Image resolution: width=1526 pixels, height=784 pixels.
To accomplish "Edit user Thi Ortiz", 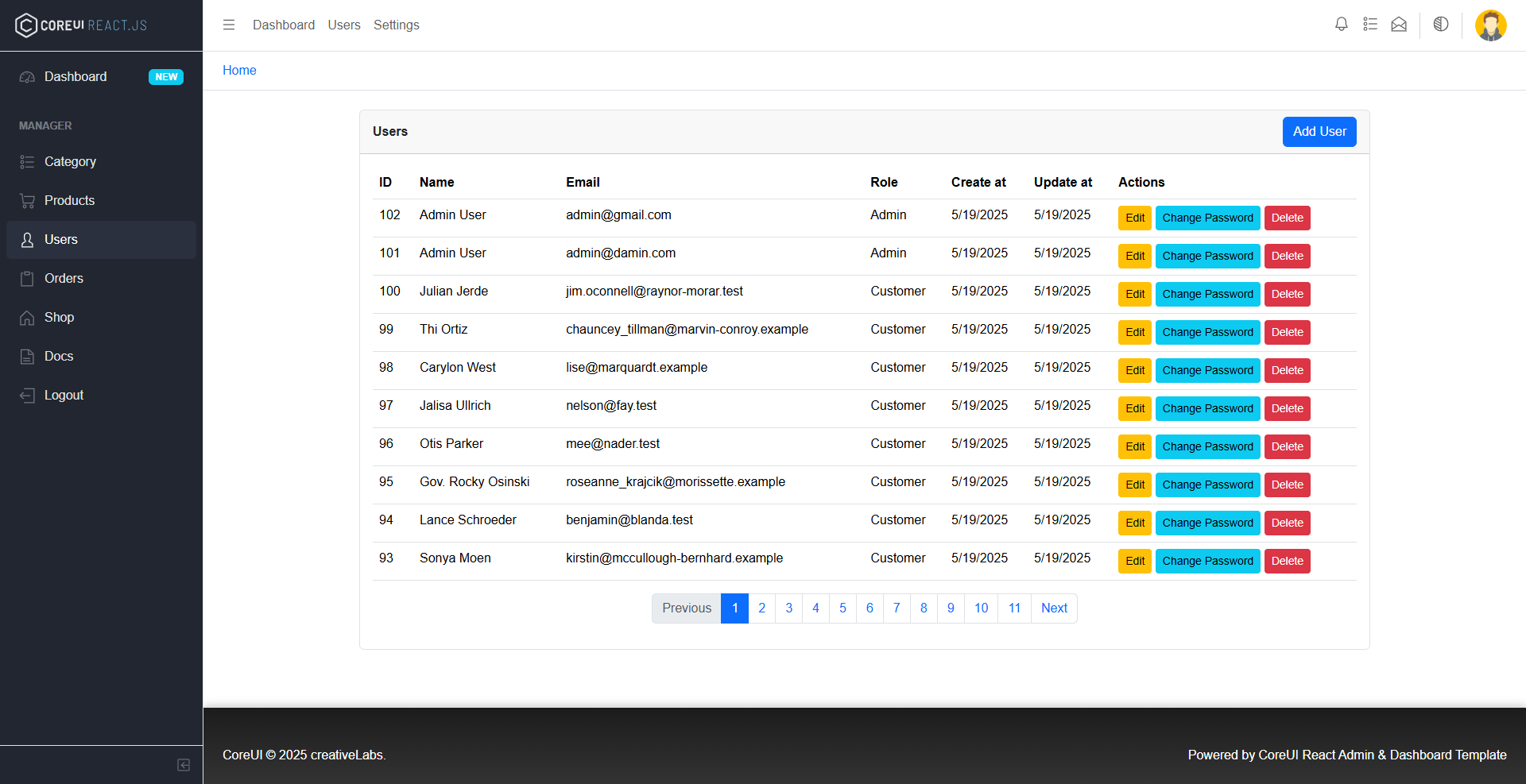I will 1135,332.
